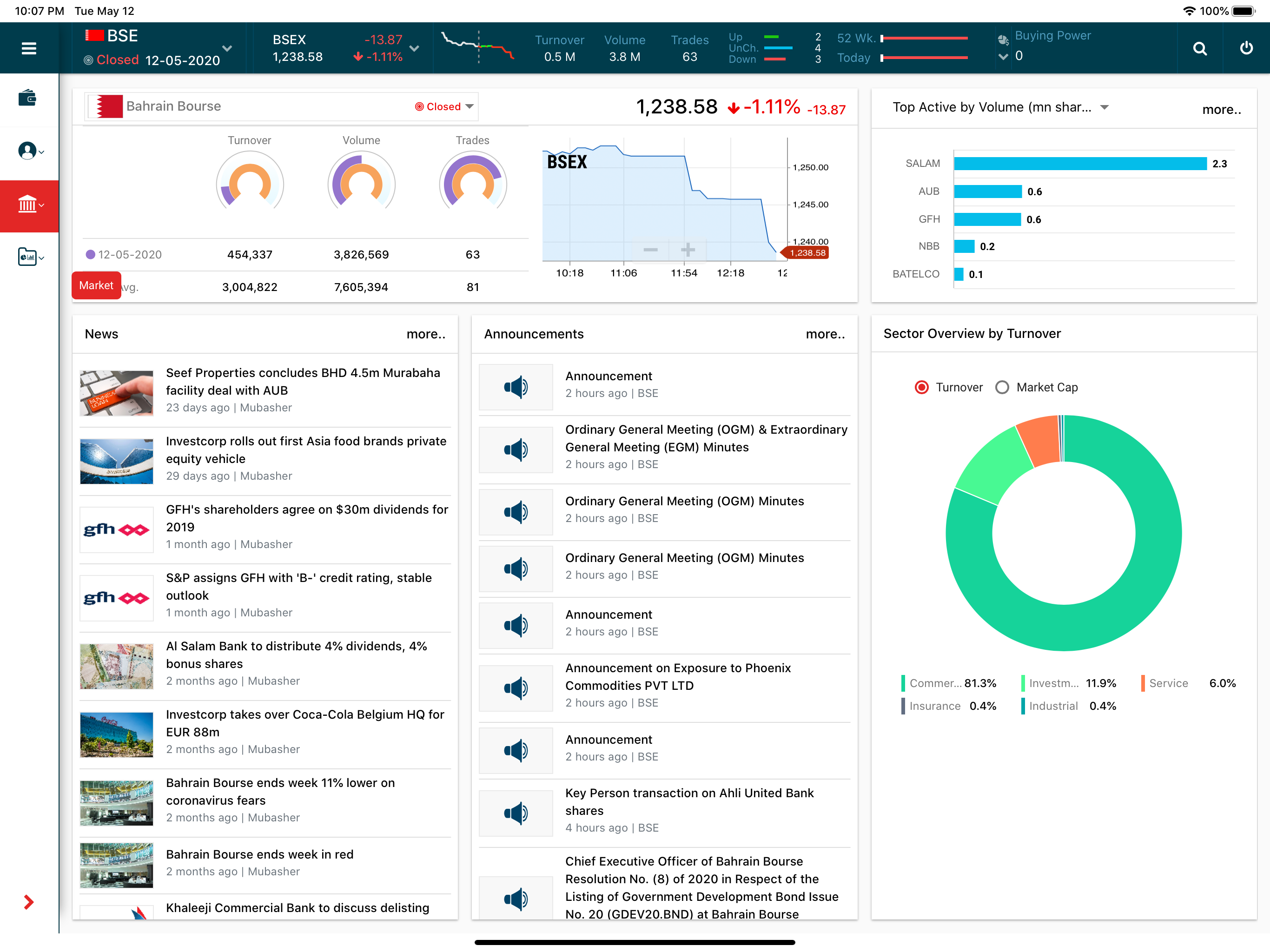Open more Announcements
1270x952 pixels.
(x=825, y=334)
